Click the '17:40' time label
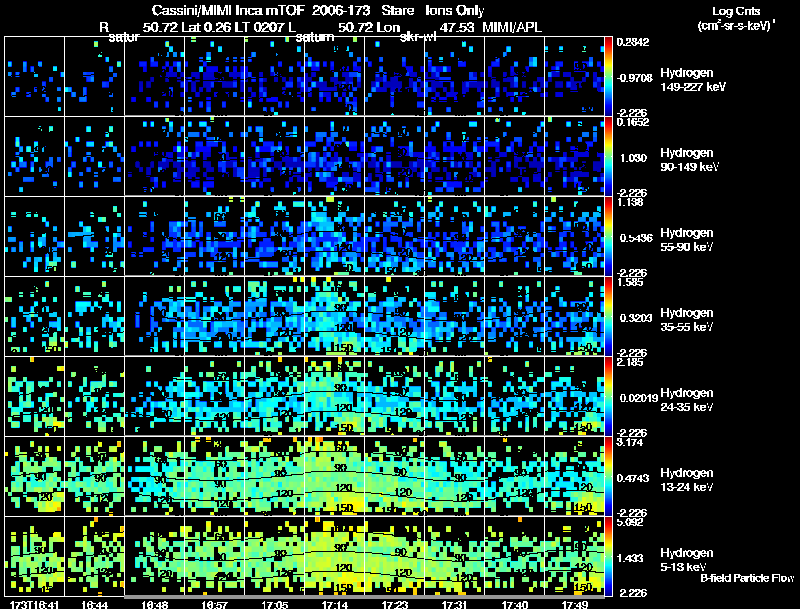This screenshot has height=609, width=800. pos(515,605)
